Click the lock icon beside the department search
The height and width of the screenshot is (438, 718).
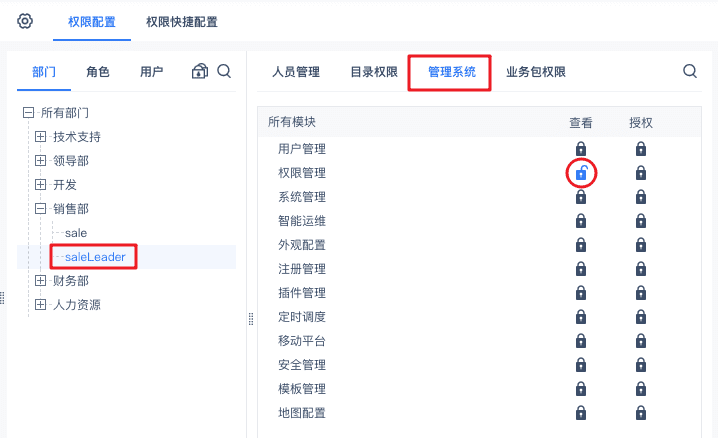(200, 71)
